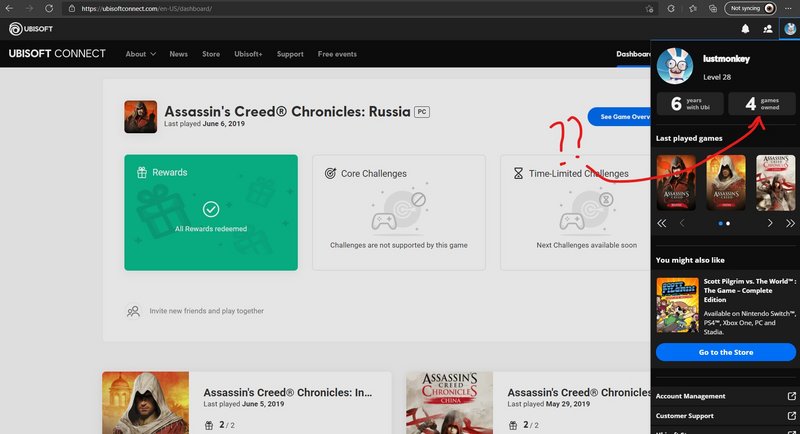Select the second carousel page dot
The height and width of the screenshot is (434, 800).
pos(728,223)
